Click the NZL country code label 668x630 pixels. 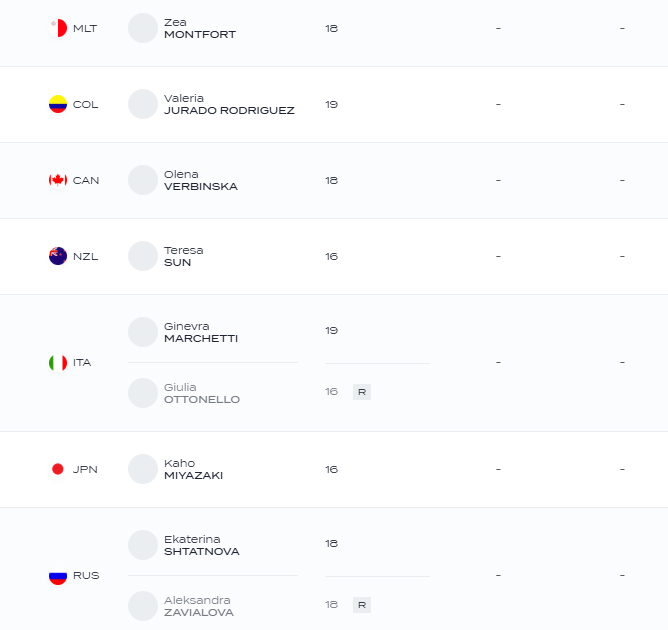[86, 256]
